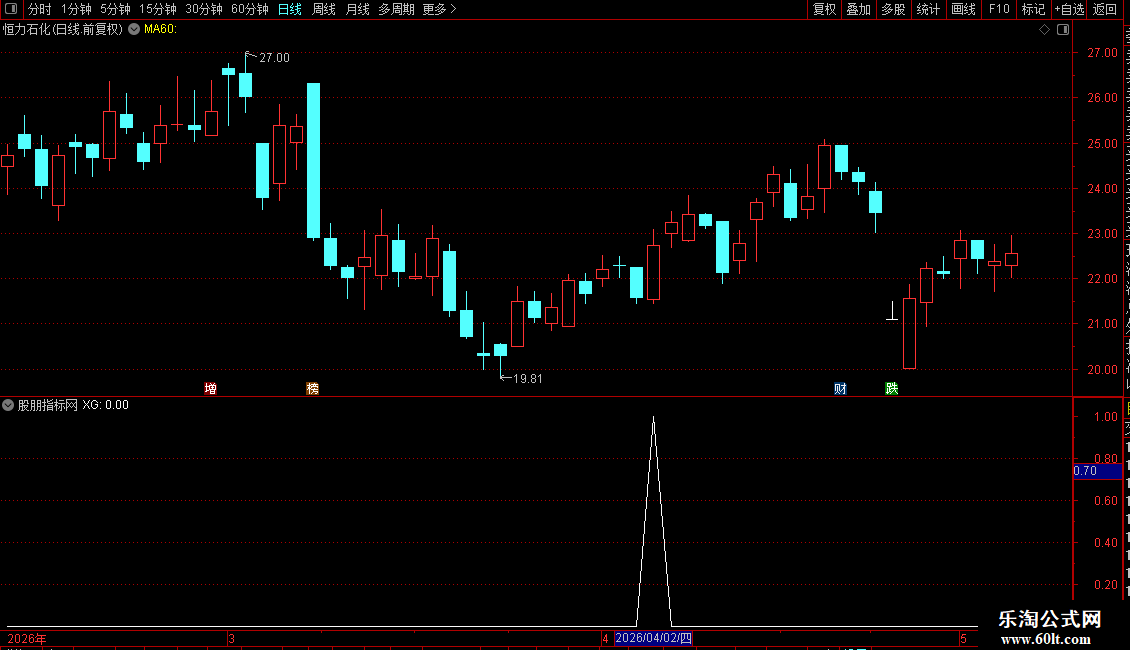Expand the 更多 periods menu
This screenshot has height=650, width=1130.
(439, 9)
